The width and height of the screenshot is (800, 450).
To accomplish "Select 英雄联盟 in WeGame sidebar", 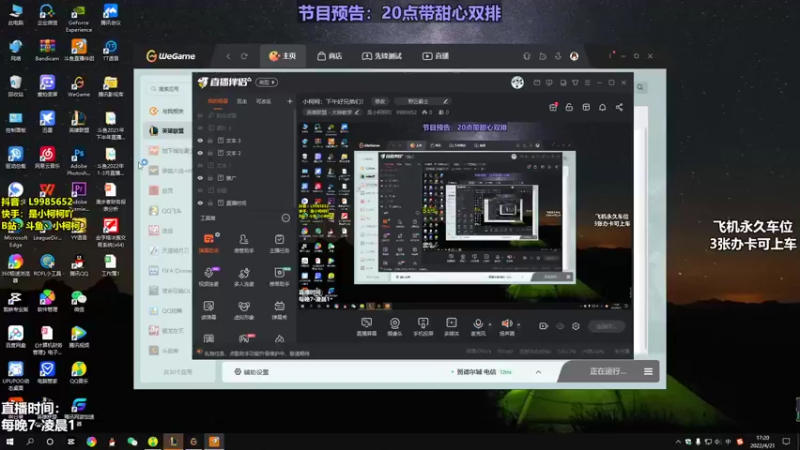I will coord(167,131).
